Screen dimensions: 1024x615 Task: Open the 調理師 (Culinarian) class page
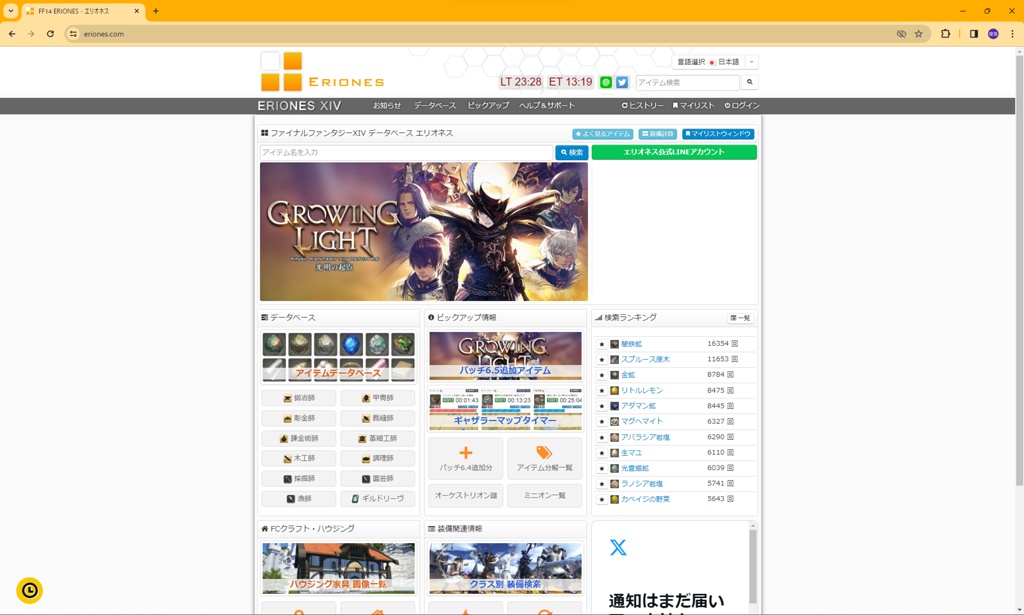(x=378, y=458)
